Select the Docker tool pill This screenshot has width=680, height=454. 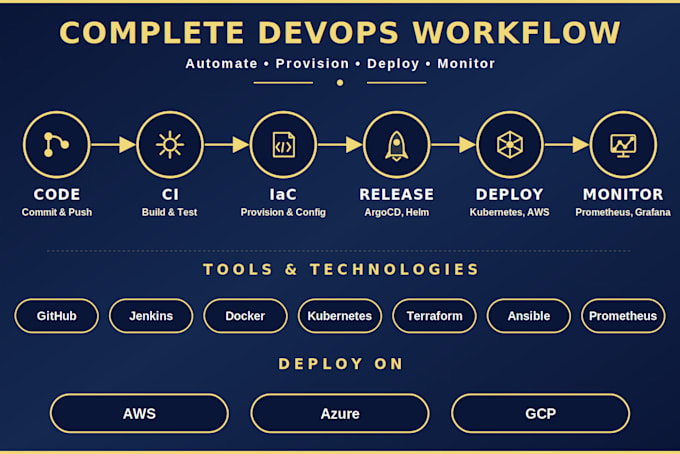click(245, 316)
